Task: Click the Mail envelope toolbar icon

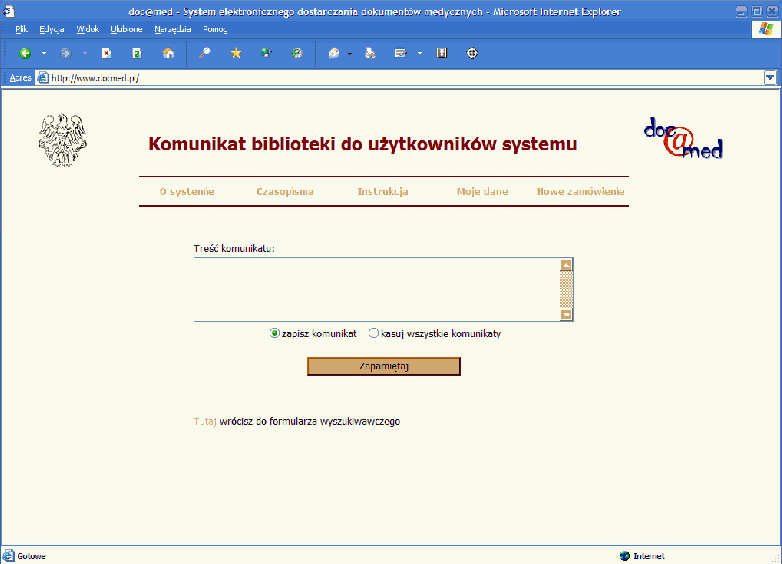Action: 334,53
